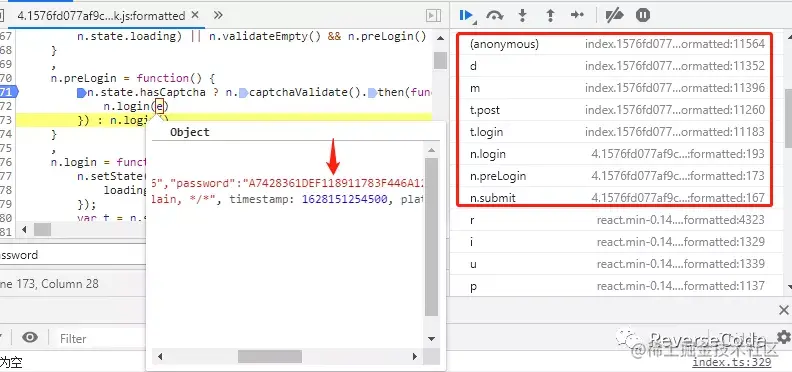This screenshot has height=372, width=792.
Task: Close the console drawer
Action: point(783,310)
